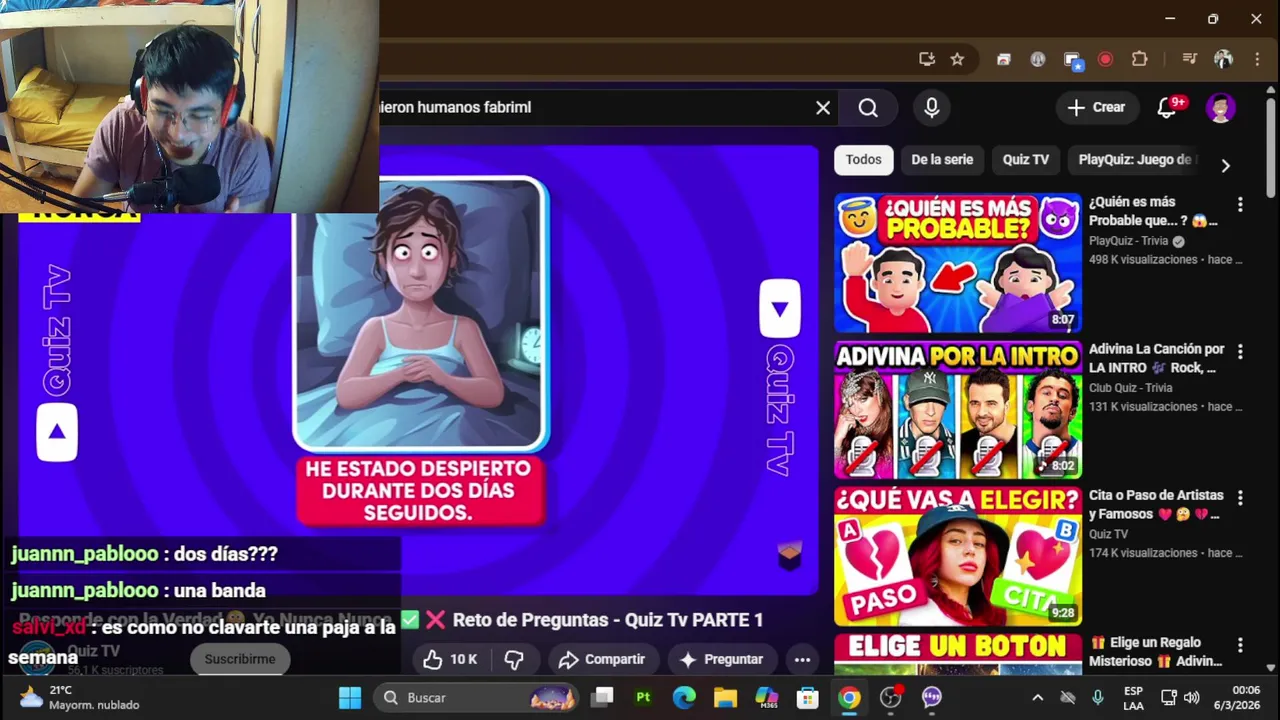The width and height of the screenshot is (1280, 720).
Task: Open Adivina por la intro video thumbnail
Action: coord(958,410)
